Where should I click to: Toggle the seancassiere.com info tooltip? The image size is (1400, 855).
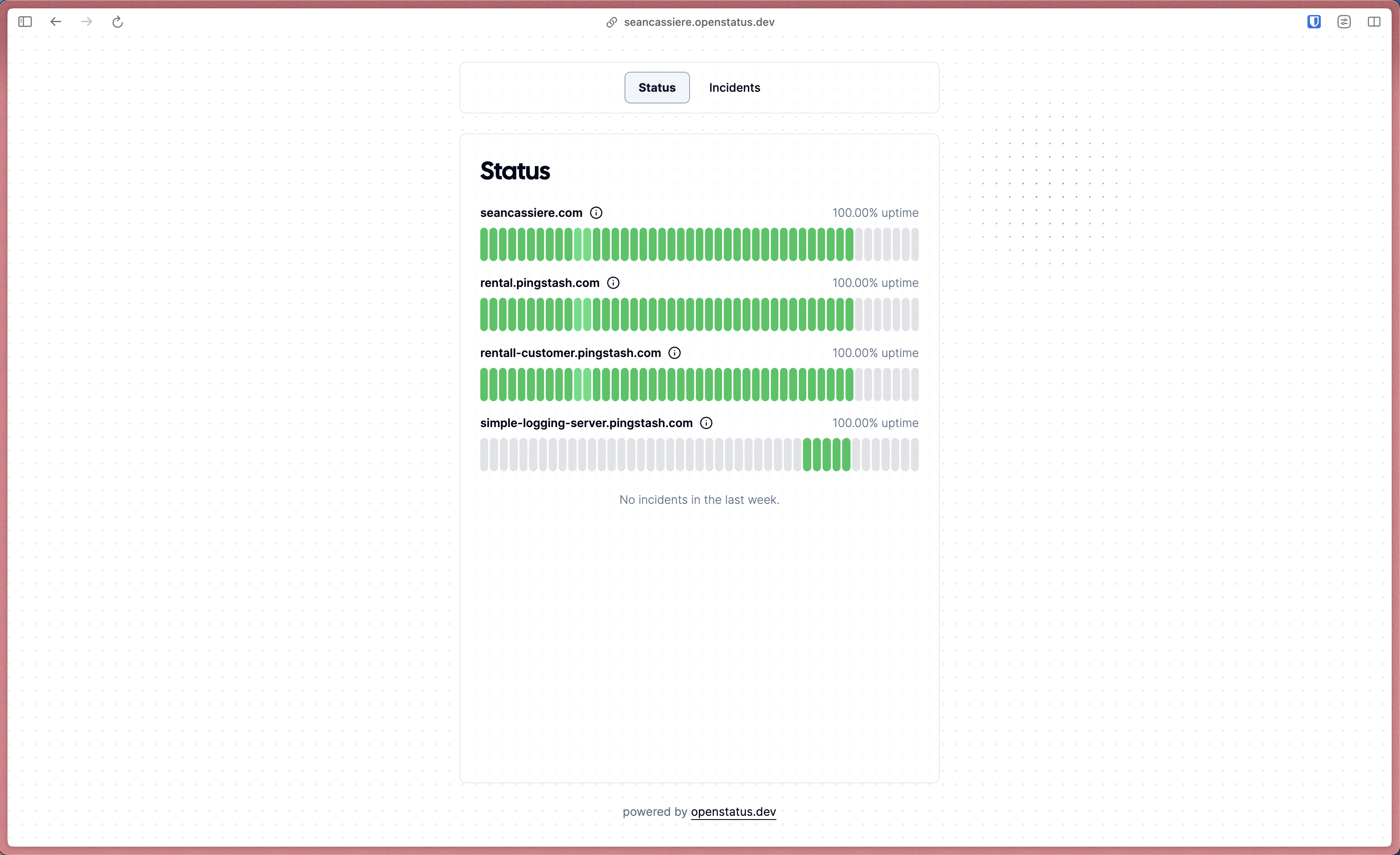tap(596, 213)
